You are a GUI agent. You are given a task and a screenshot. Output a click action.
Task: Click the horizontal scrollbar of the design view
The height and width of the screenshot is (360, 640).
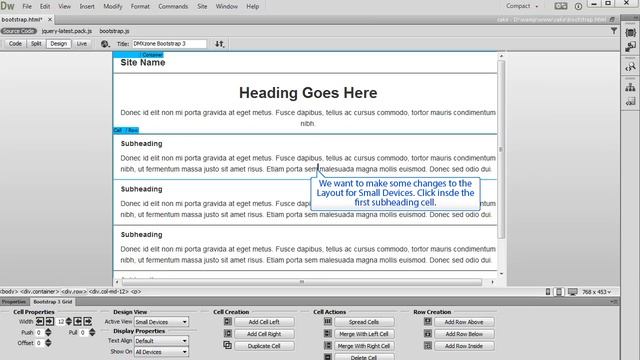click(302, 282)
